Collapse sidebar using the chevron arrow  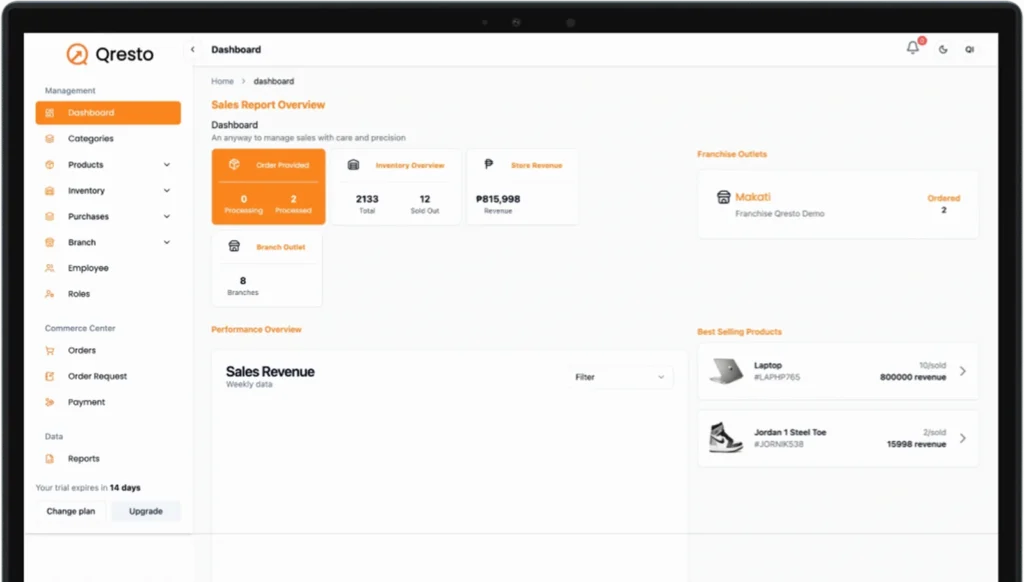tap(193, 49)
